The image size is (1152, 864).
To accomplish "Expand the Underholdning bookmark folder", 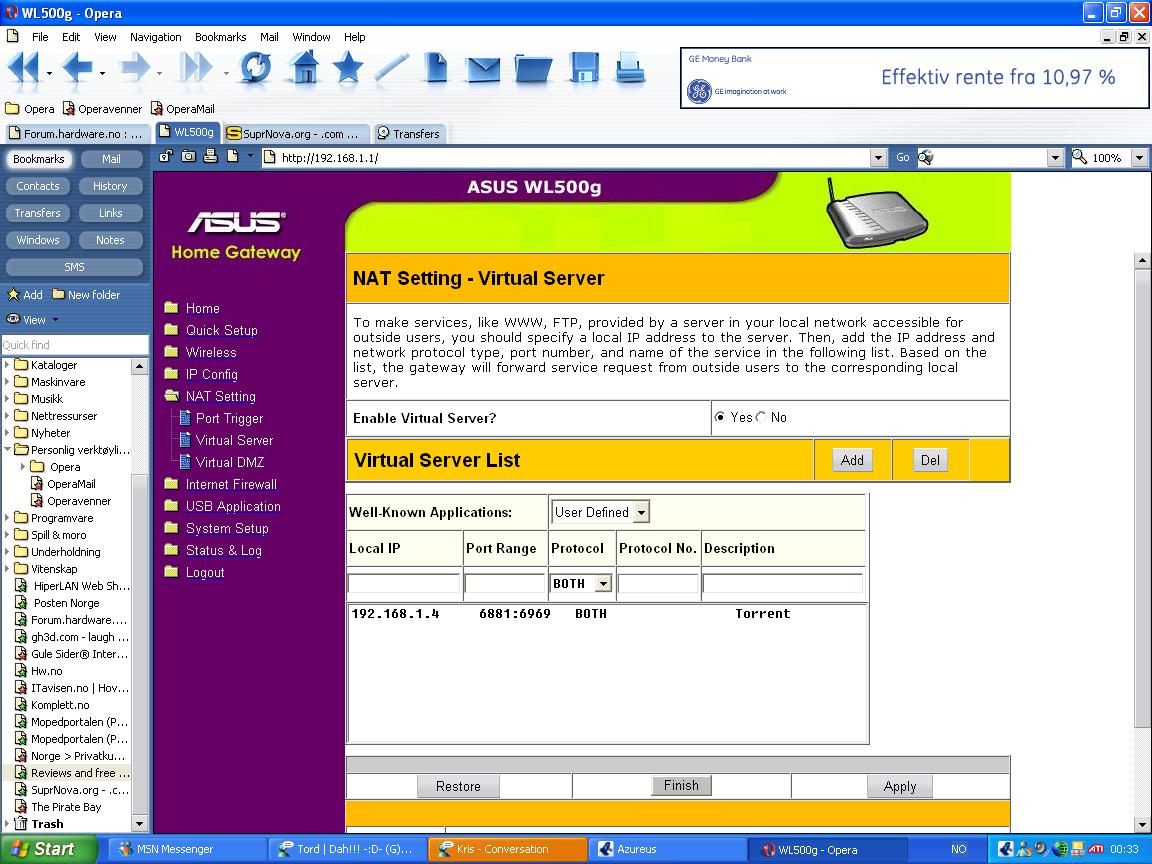I will tap(7, 552).
